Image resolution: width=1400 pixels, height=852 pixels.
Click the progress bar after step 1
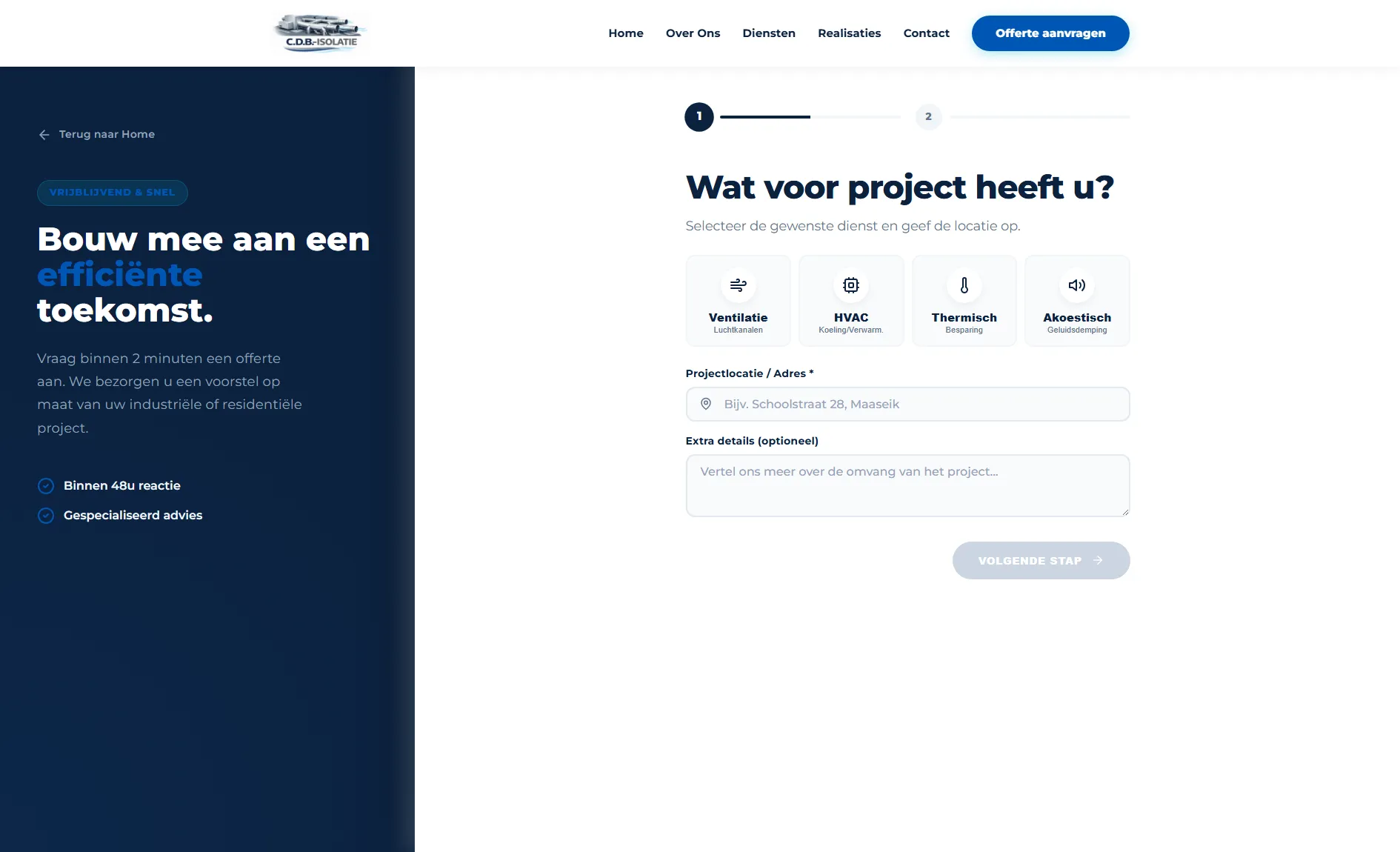click(810, 117)
